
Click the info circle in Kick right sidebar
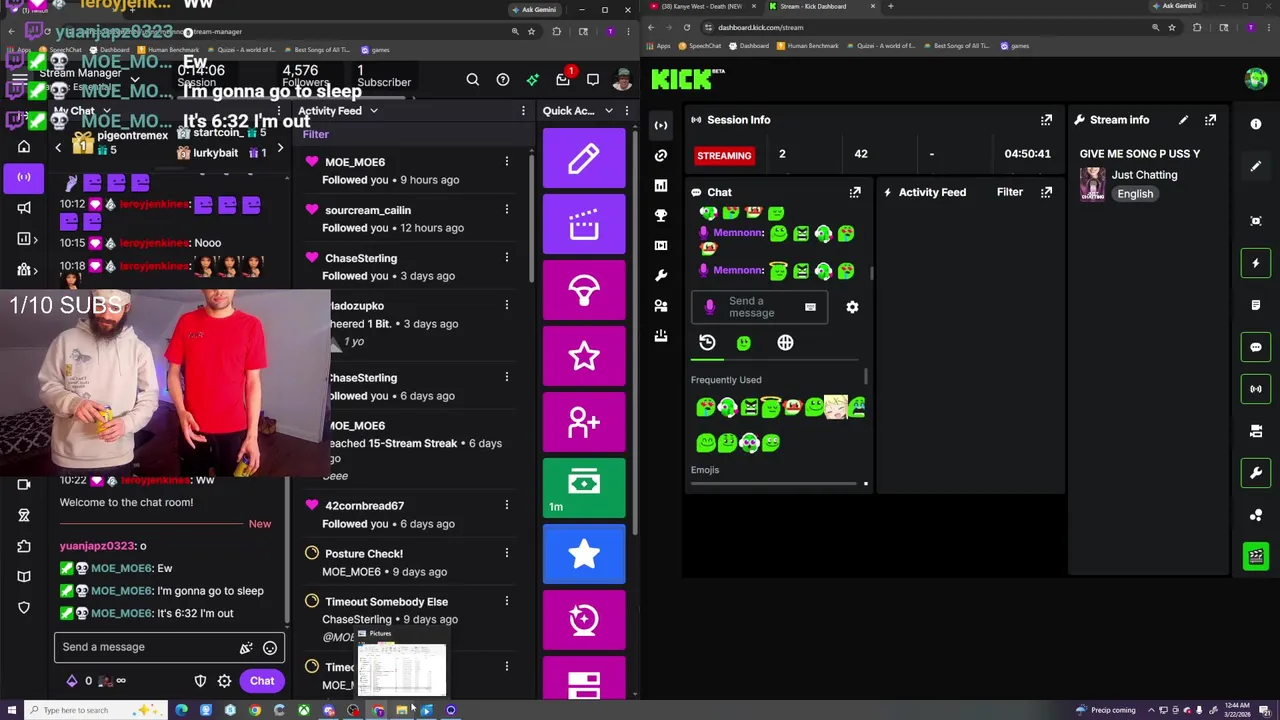coord(1256,124)
